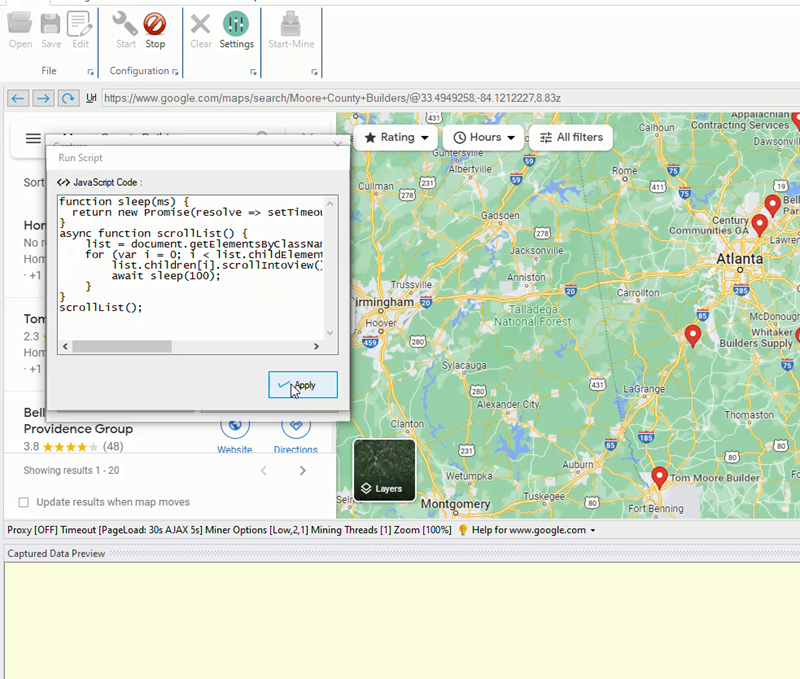Go to next results page arrow

pyautogui.click(x=303, y=470)
